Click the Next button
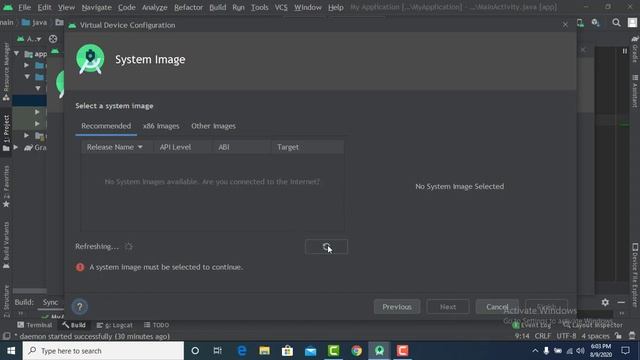Viewport: 640px width, 360px height. [x=448, y=307]
